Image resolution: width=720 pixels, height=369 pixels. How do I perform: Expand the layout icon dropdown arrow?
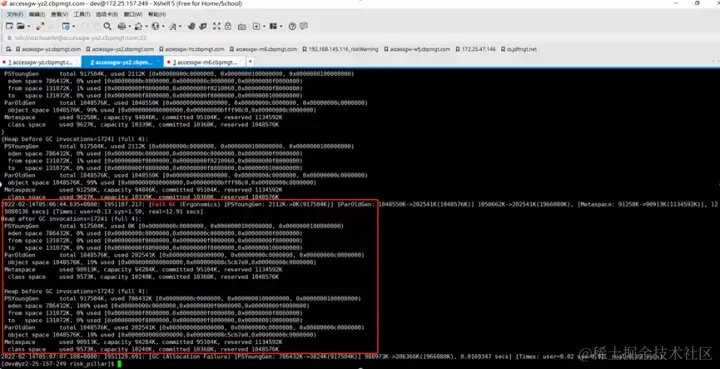point(281,27)
